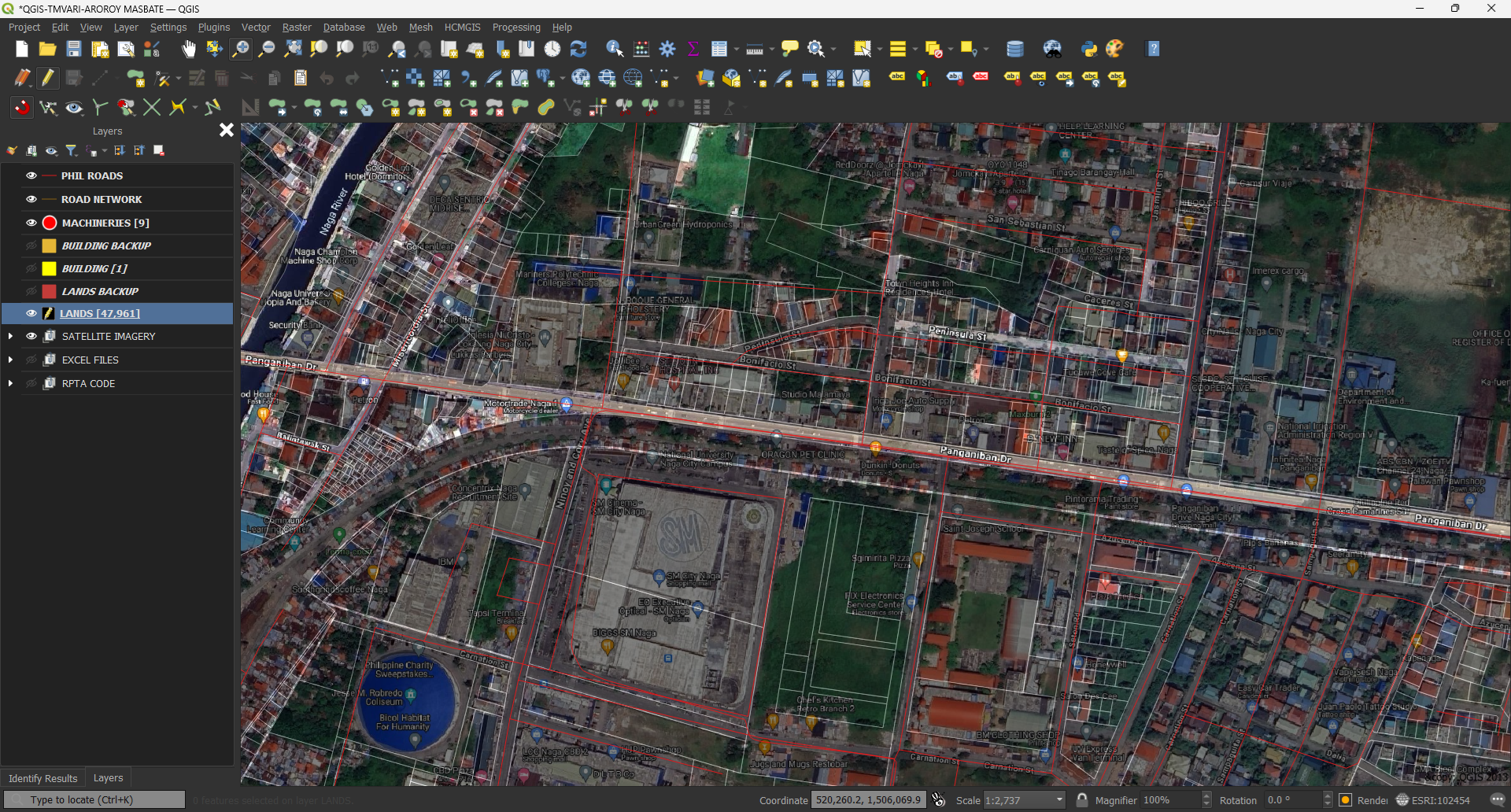Select the Pan Map hand tool
The height and width of the screenshot is (812, 1511).
[x=189, y=49]
